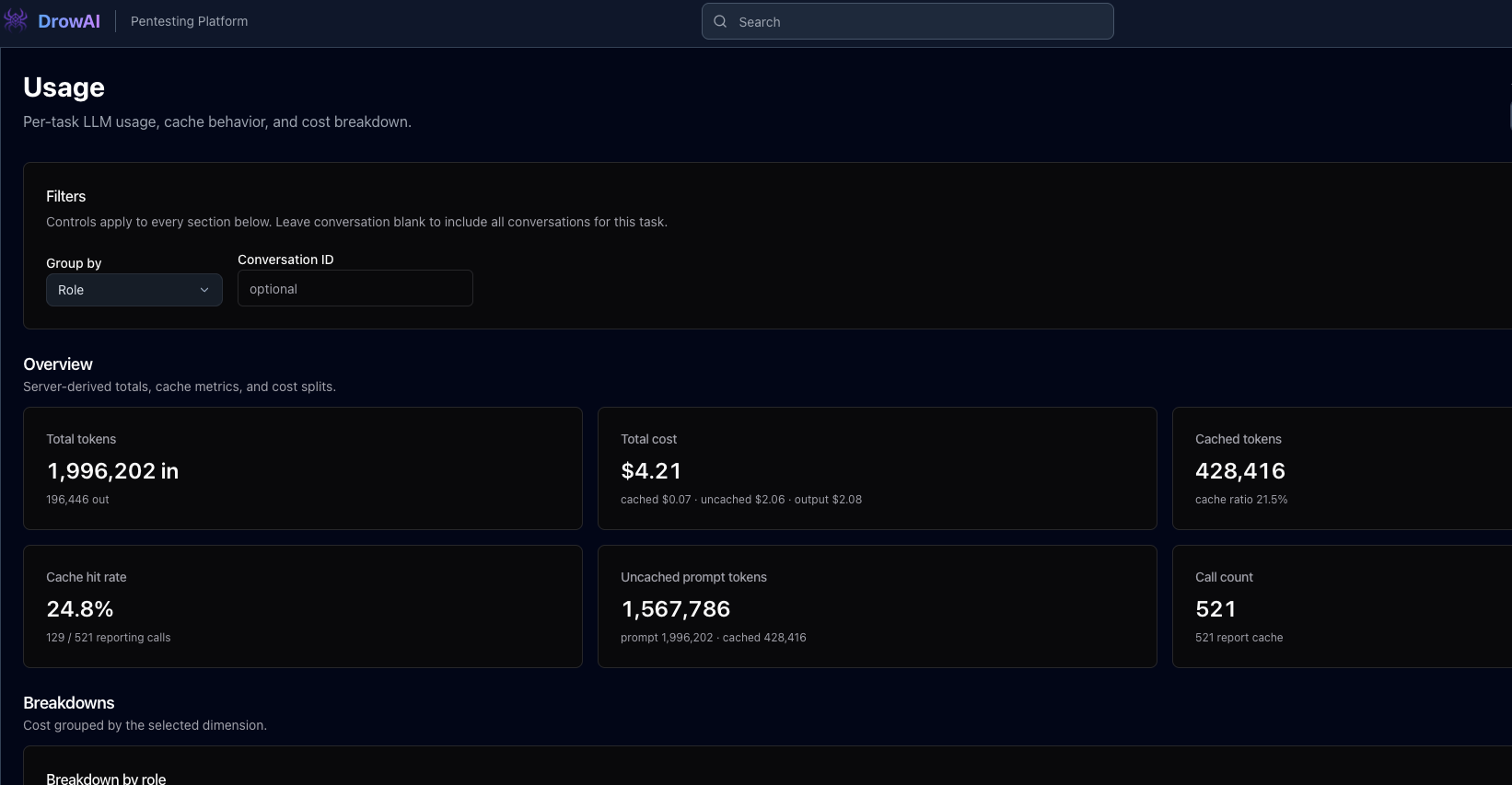The width and height of the screenshot is (1512, 785).
Task: Click the Cached tokens 428,416 card
Action: coord(1342,468)
